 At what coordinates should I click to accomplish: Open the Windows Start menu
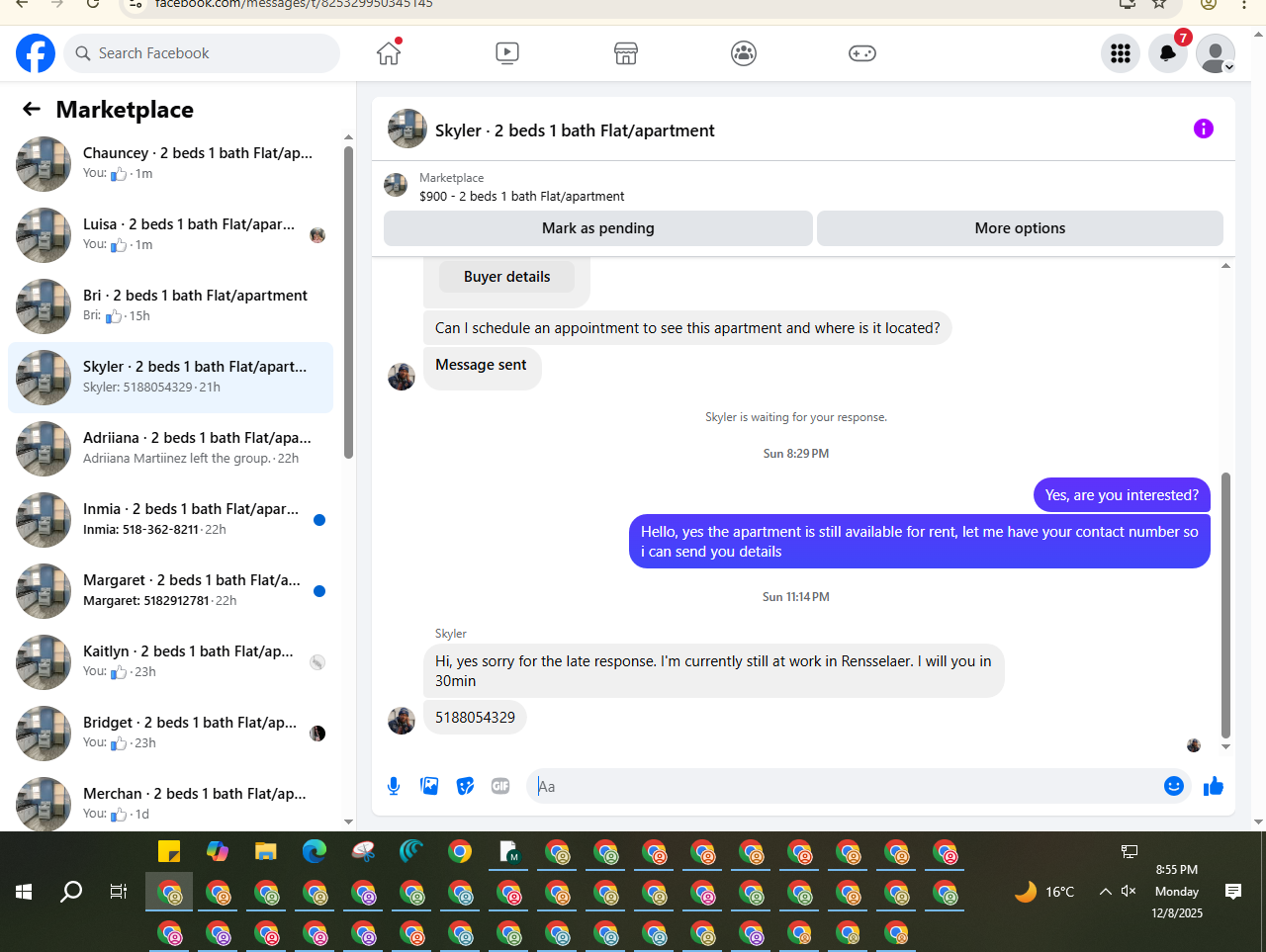coord(24,892)
